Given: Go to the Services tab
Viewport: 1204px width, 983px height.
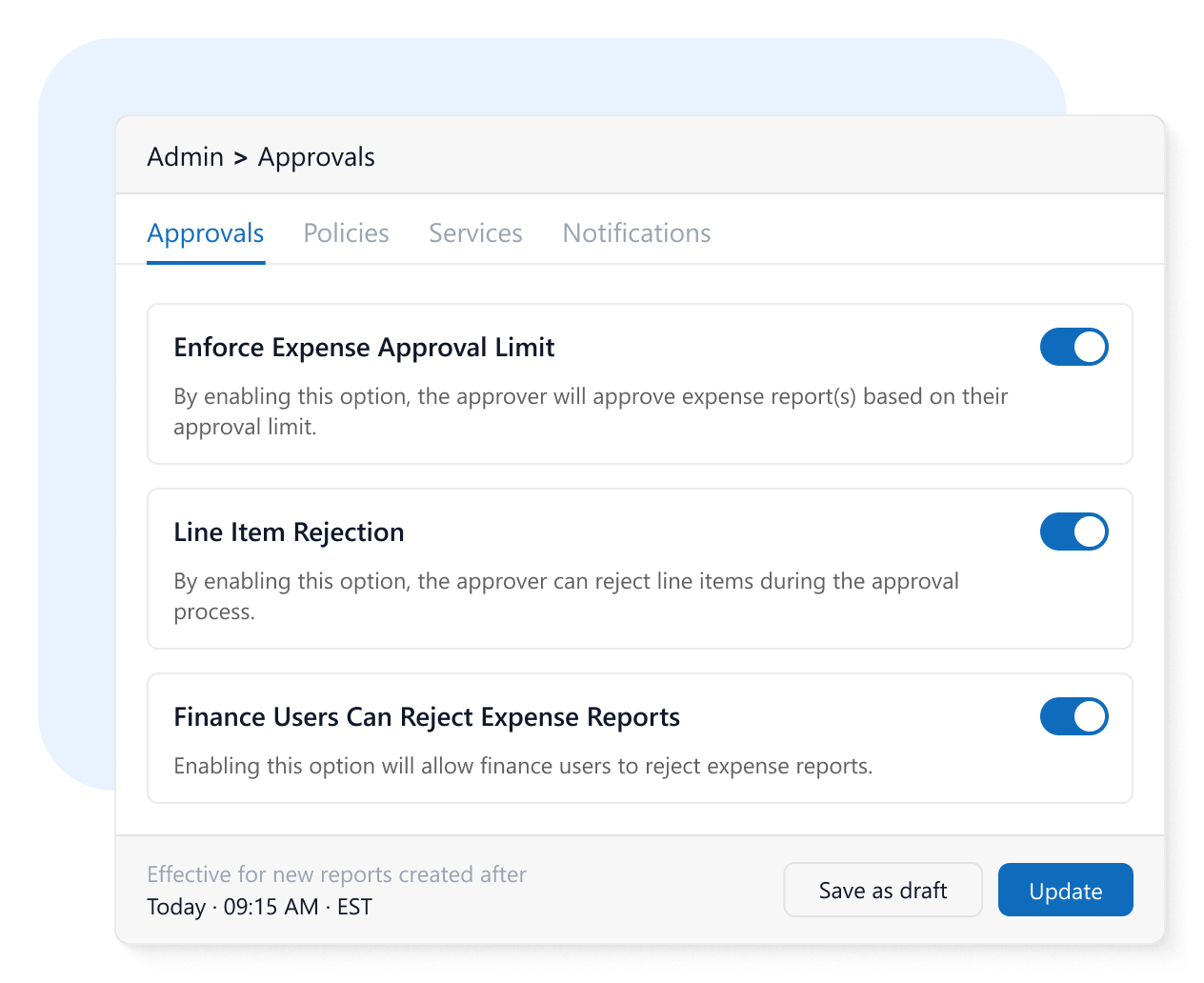Looking at the screenshot, I should 475,233.
